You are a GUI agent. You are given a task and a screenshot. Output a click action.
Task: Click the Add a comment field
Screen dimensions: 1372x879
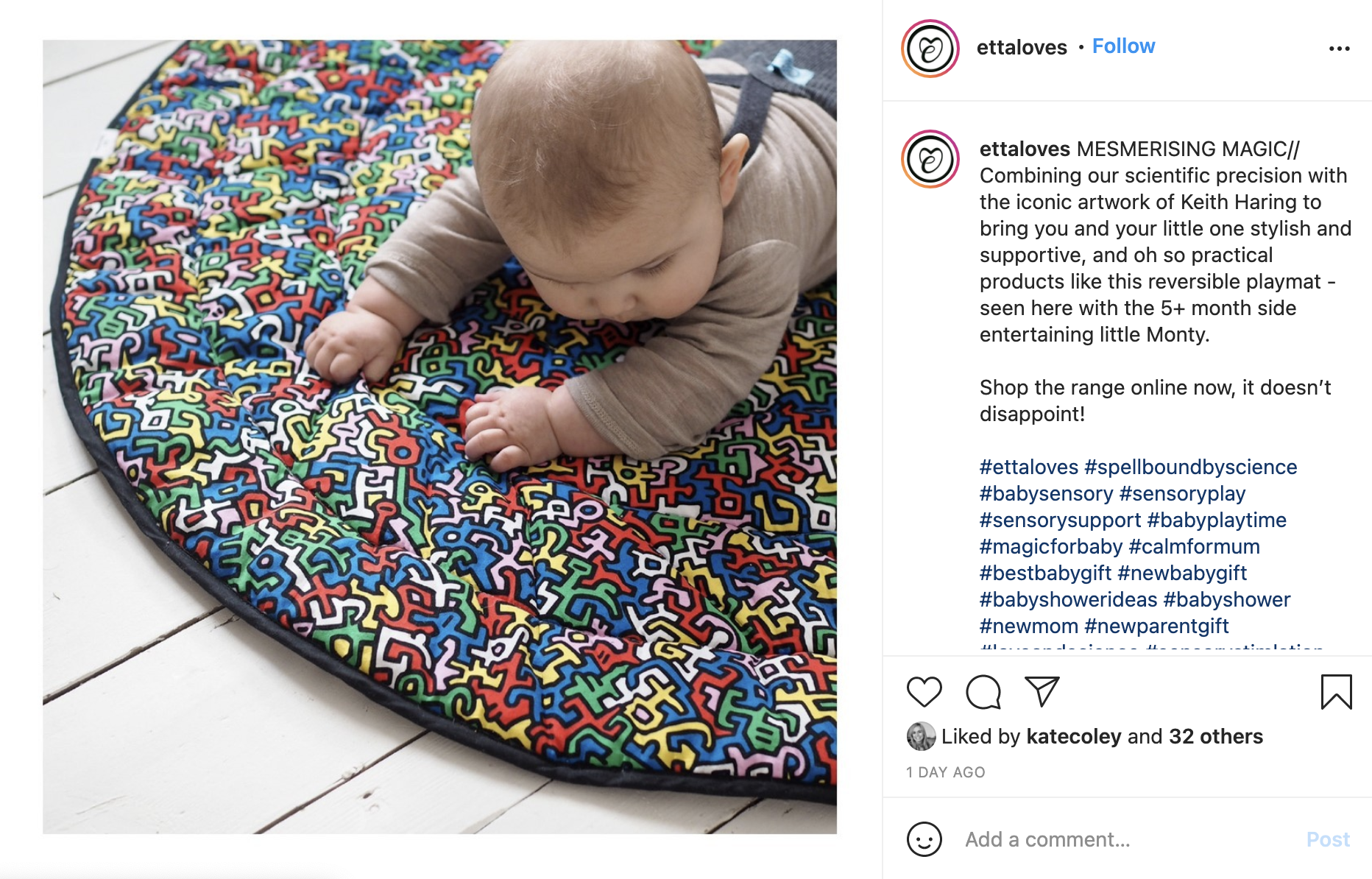(1126, 839)
